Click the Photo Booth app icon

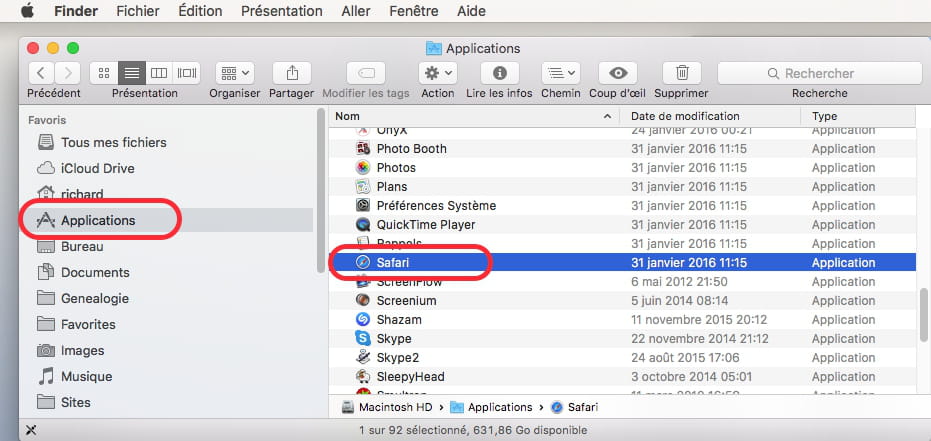(363, 148)
